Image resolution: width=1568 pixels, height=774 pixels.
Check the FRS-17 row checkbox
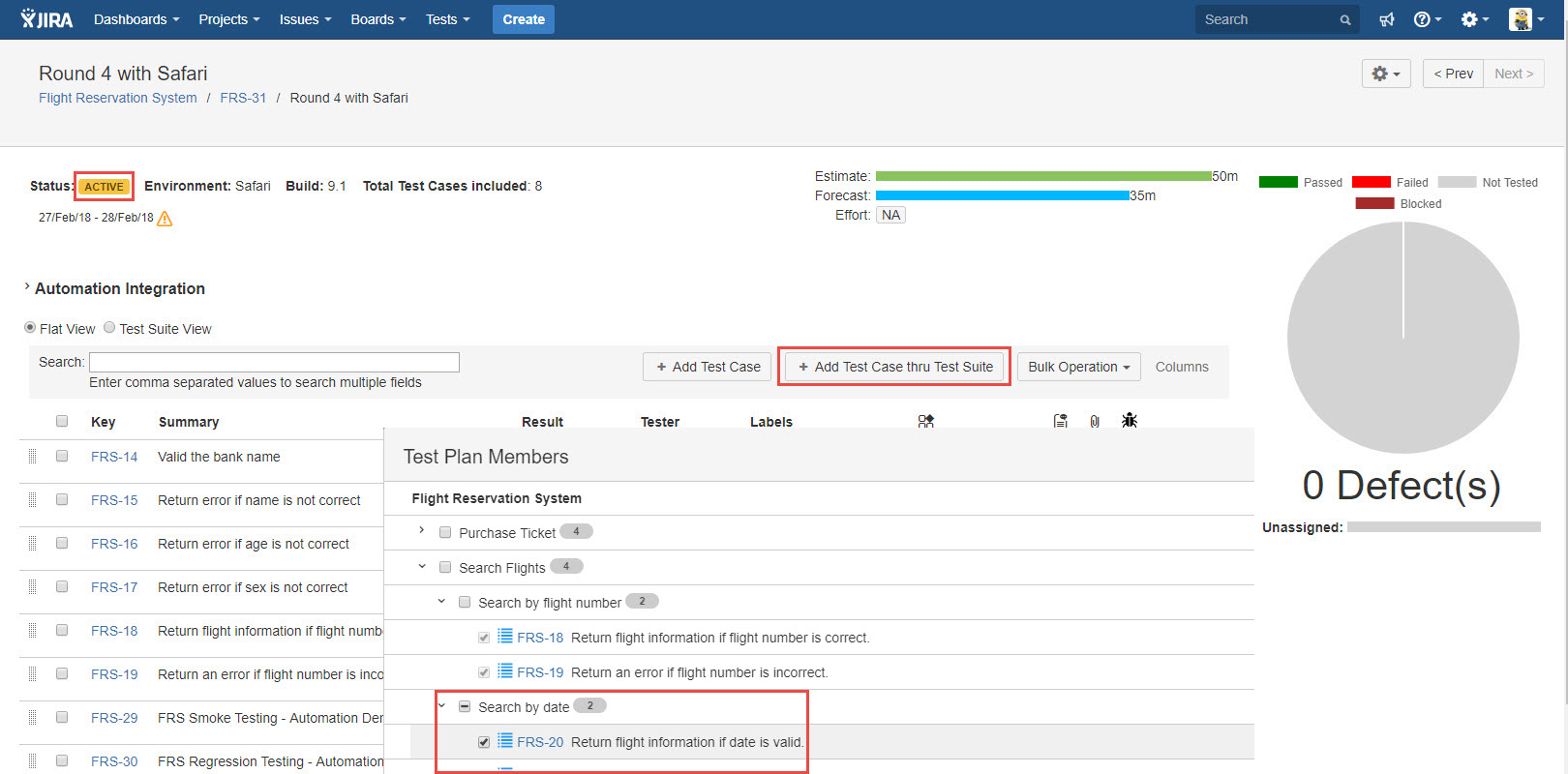coord(62,586)
